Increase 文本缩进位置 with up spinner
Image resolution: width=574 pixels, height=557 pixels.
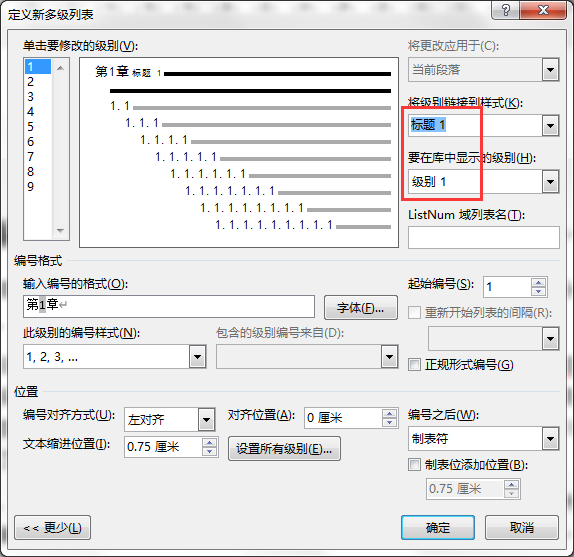coord(209,442)
